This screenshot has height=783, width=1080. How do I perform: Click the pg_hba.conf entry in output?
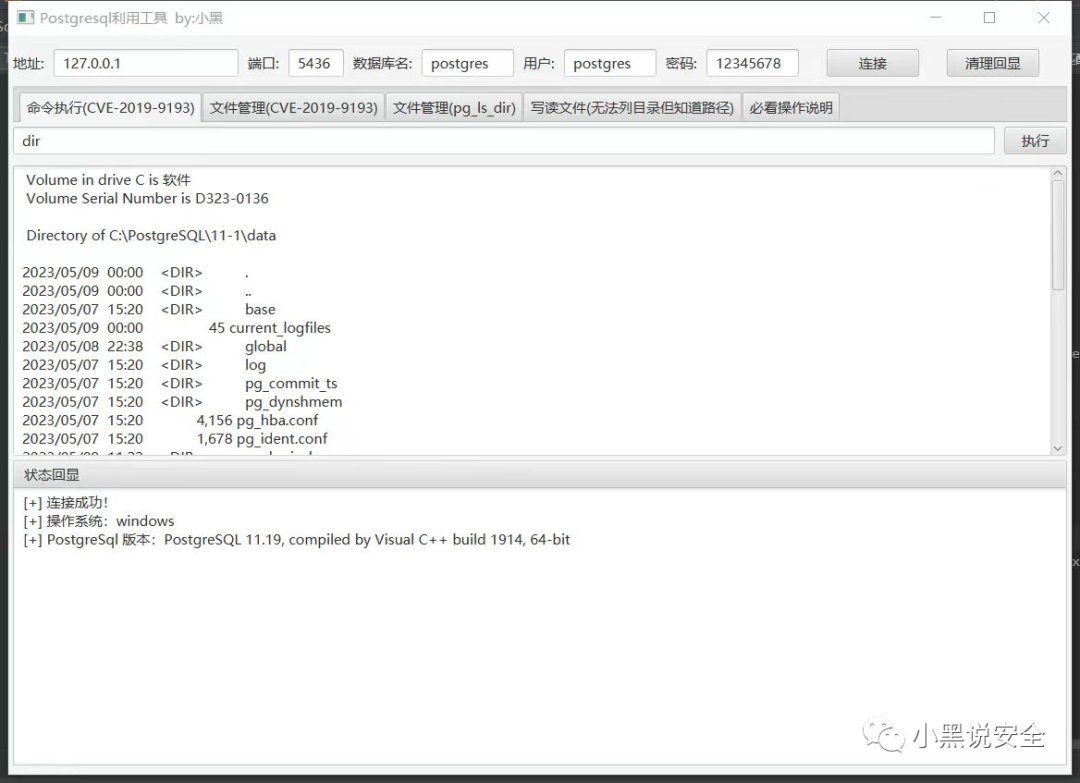[277, 420]
